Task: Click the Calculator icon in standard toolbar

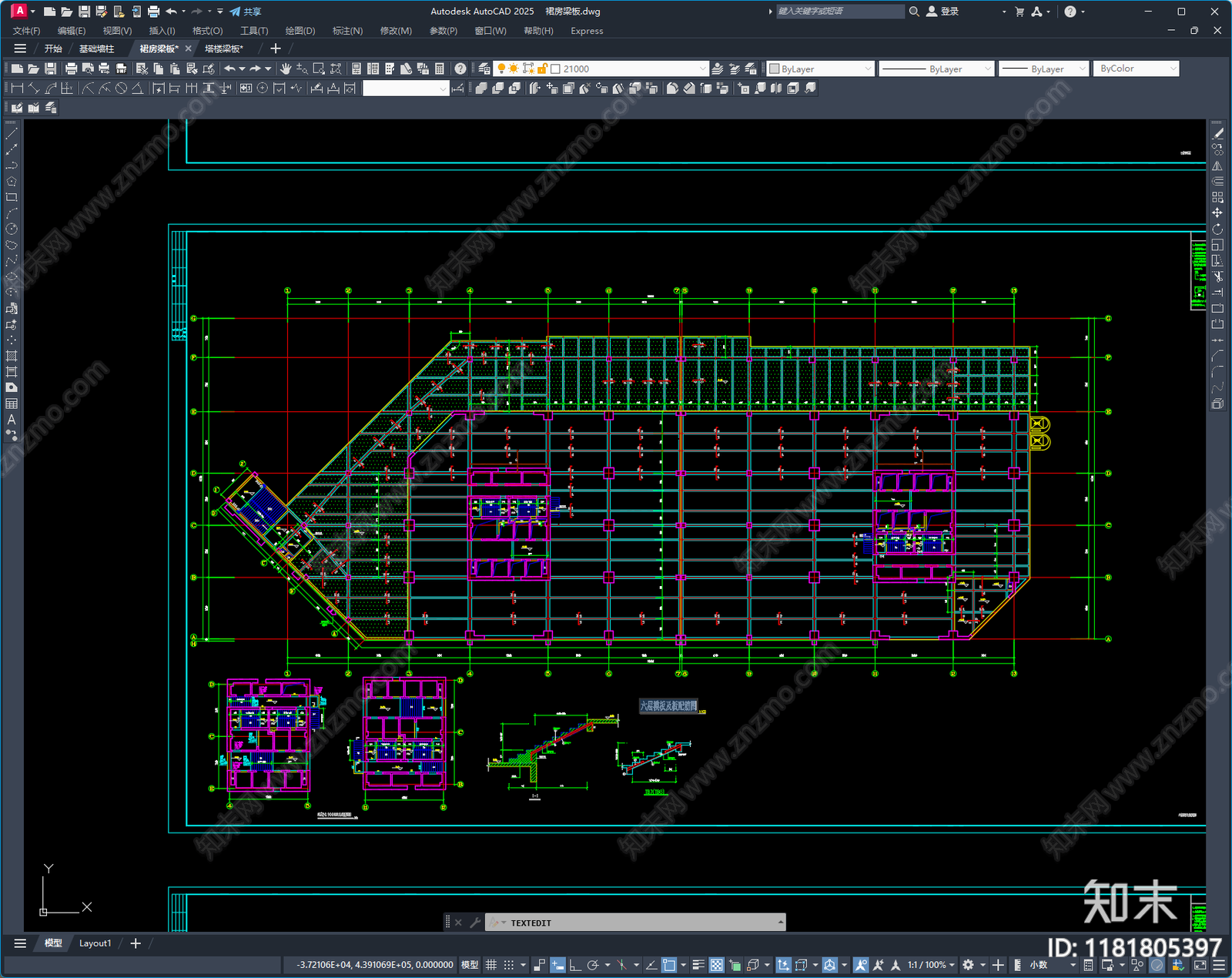Action: pos(440,69)
